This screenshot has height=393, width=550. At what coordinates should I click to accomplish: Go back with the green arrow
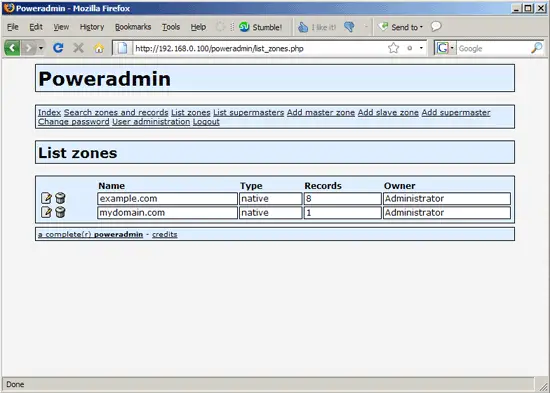click(x=12, y=48)
